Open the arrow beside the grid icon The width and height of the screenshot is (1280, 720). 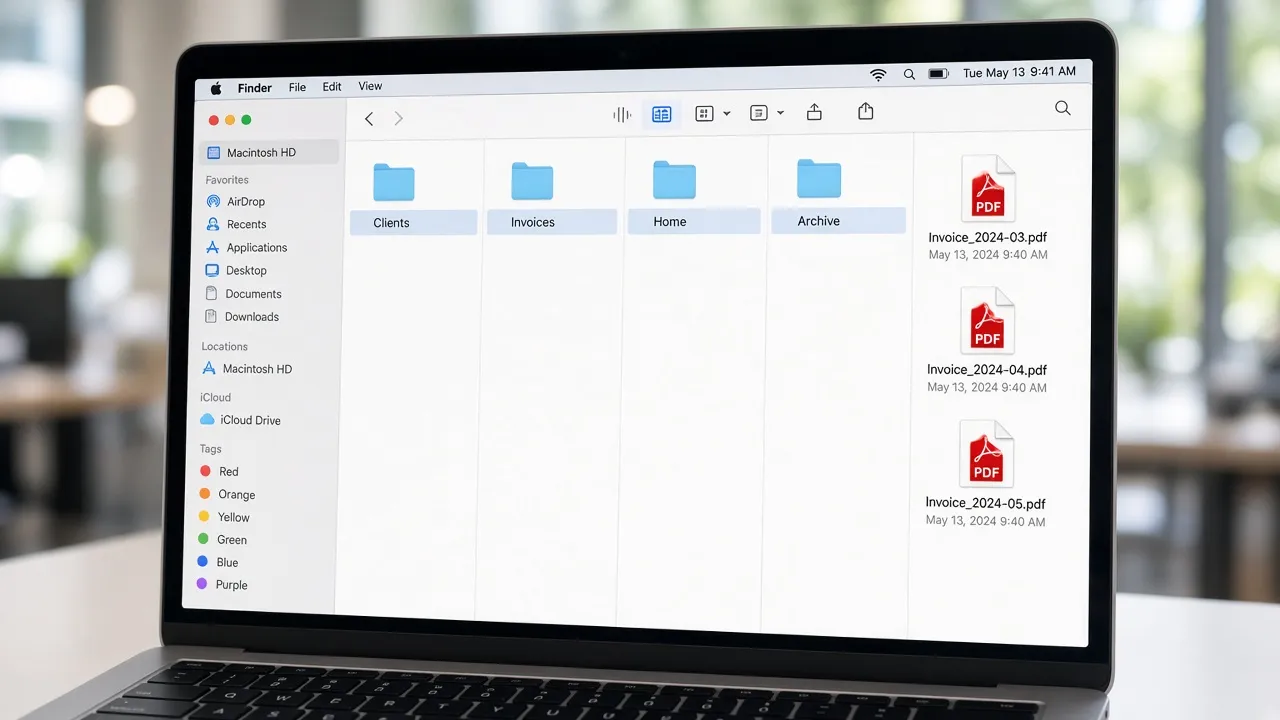(x=727, y=114)
